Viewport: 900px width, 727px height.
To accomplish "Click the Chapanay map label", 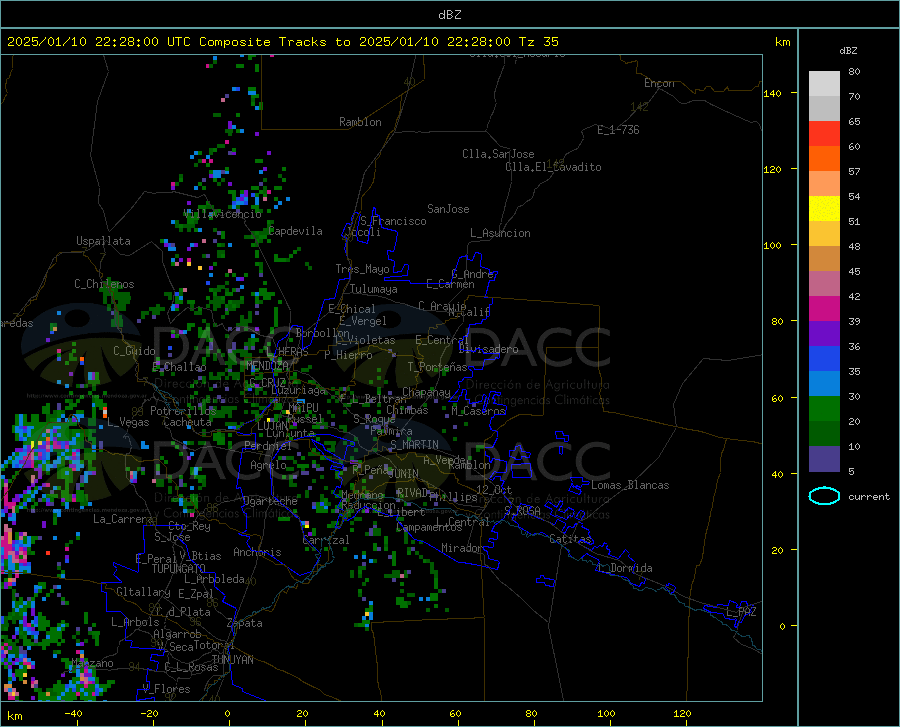I will 426,392.
